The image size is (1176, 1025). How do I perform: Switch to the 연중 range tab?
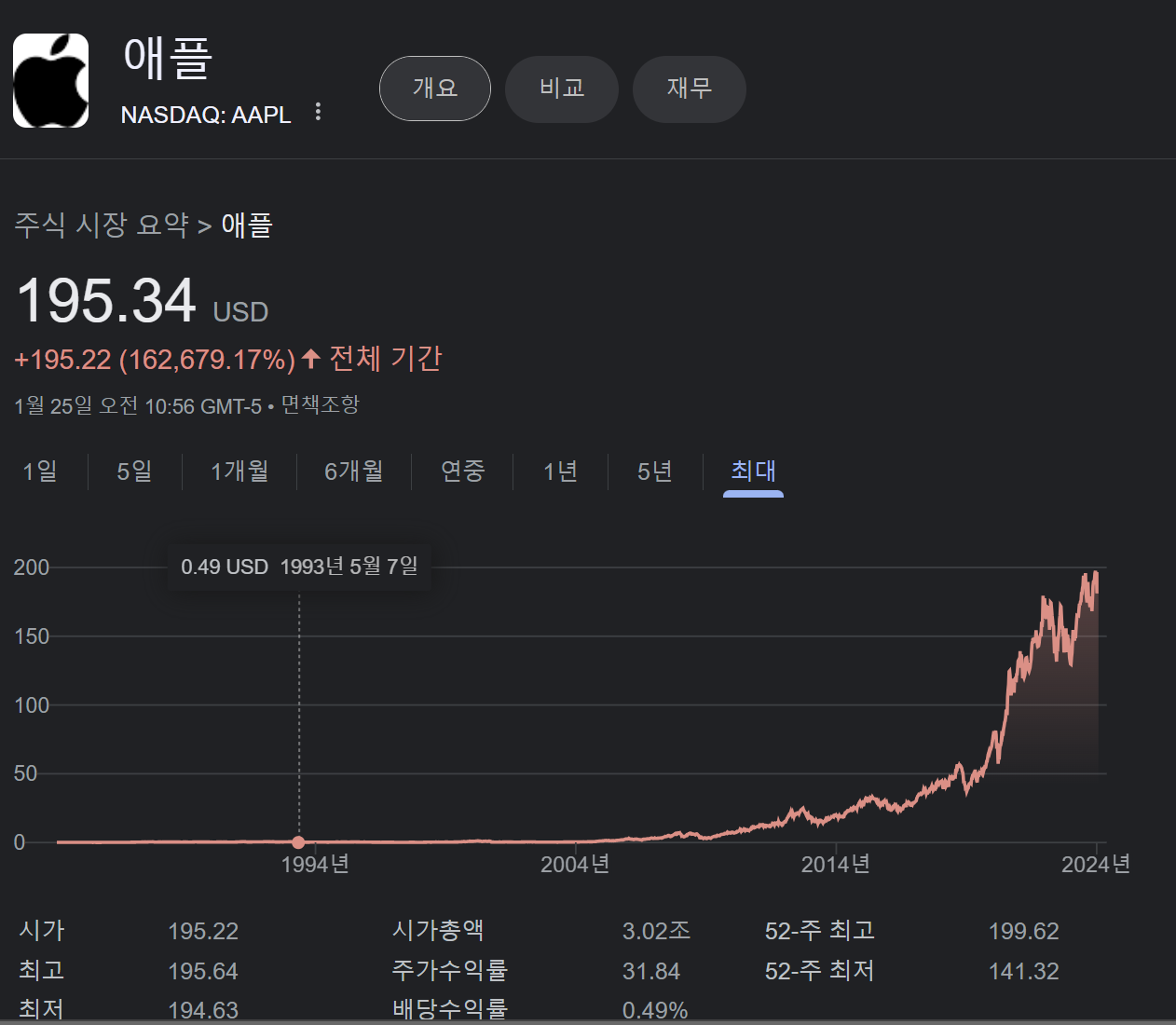click(x=463, y=471)
